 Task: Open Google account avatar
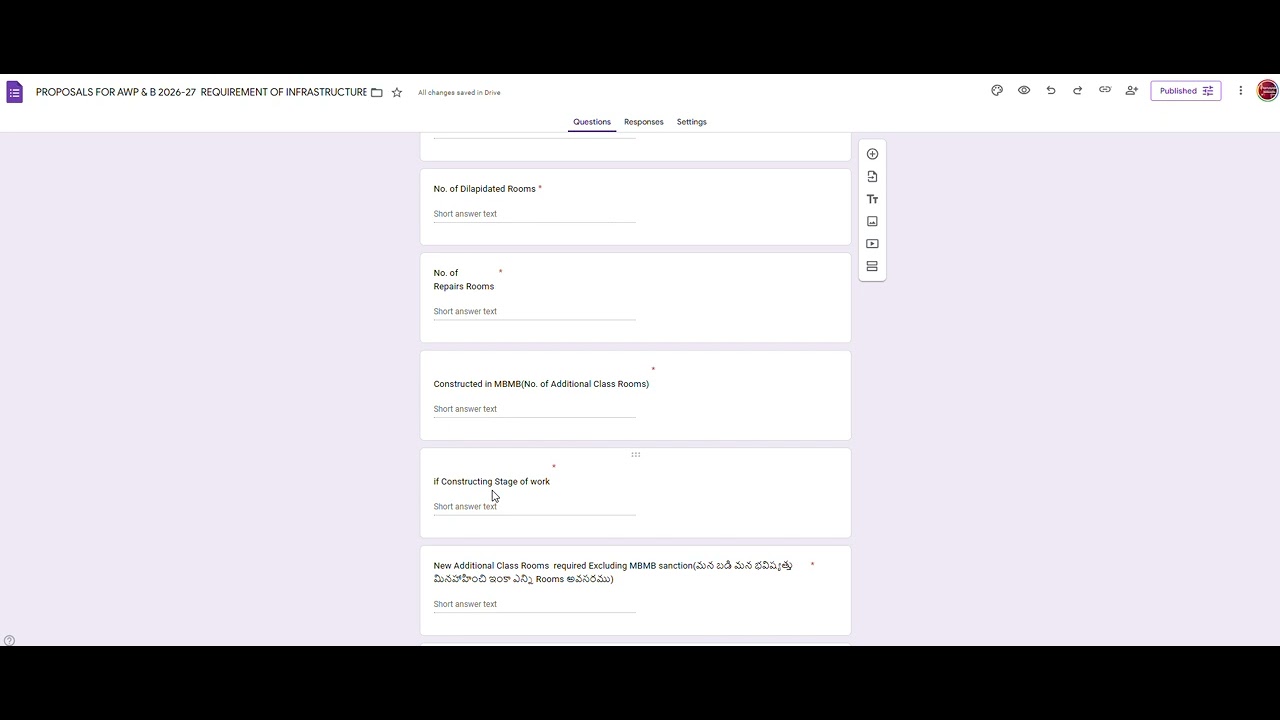(1267, 90)
